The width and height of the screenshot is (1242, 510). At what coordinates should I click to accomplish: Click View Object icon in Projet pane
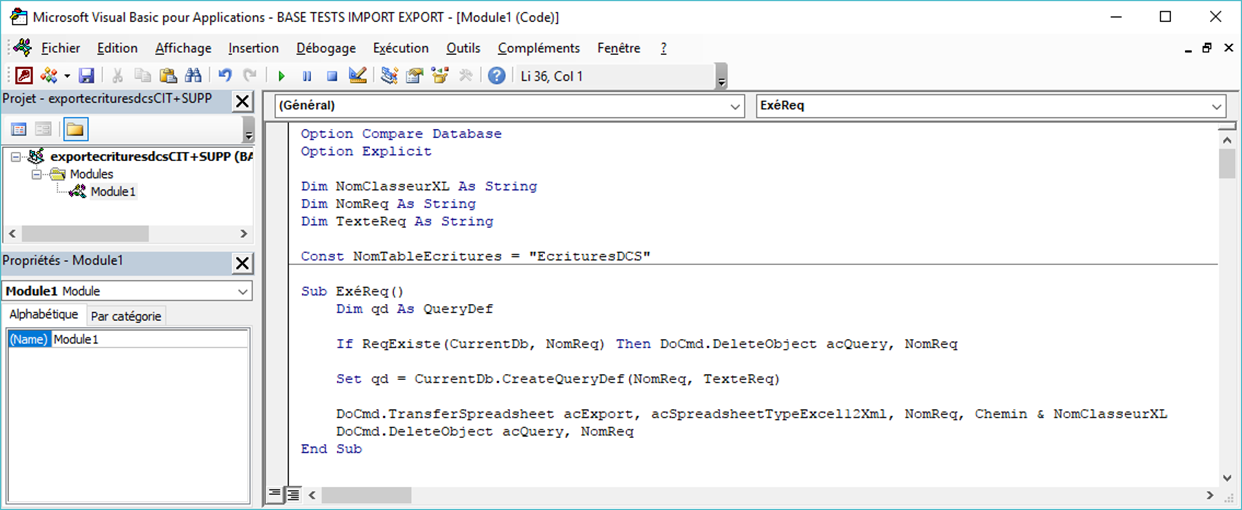coord(43,129)
